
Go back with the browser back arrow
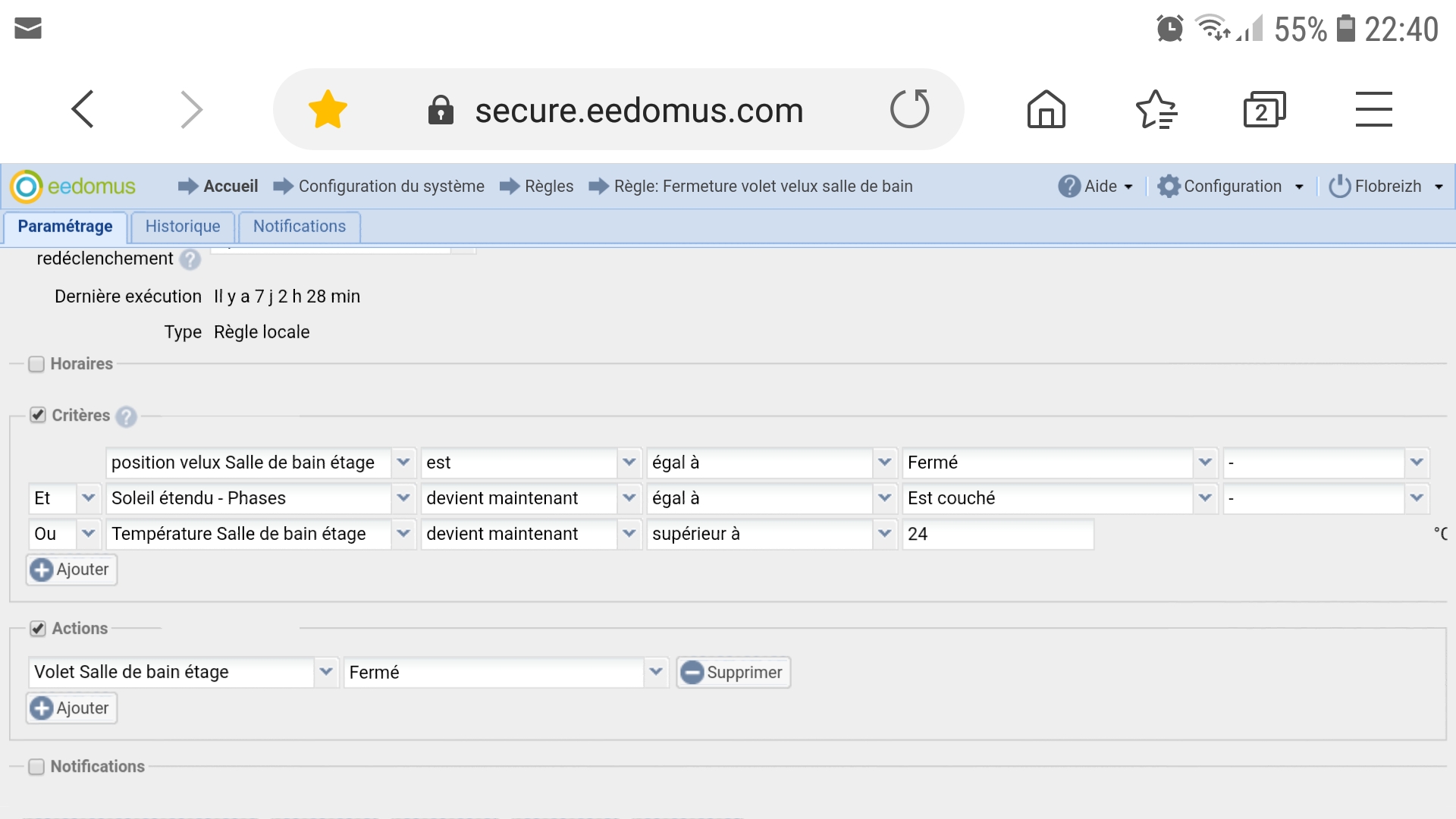83,109
